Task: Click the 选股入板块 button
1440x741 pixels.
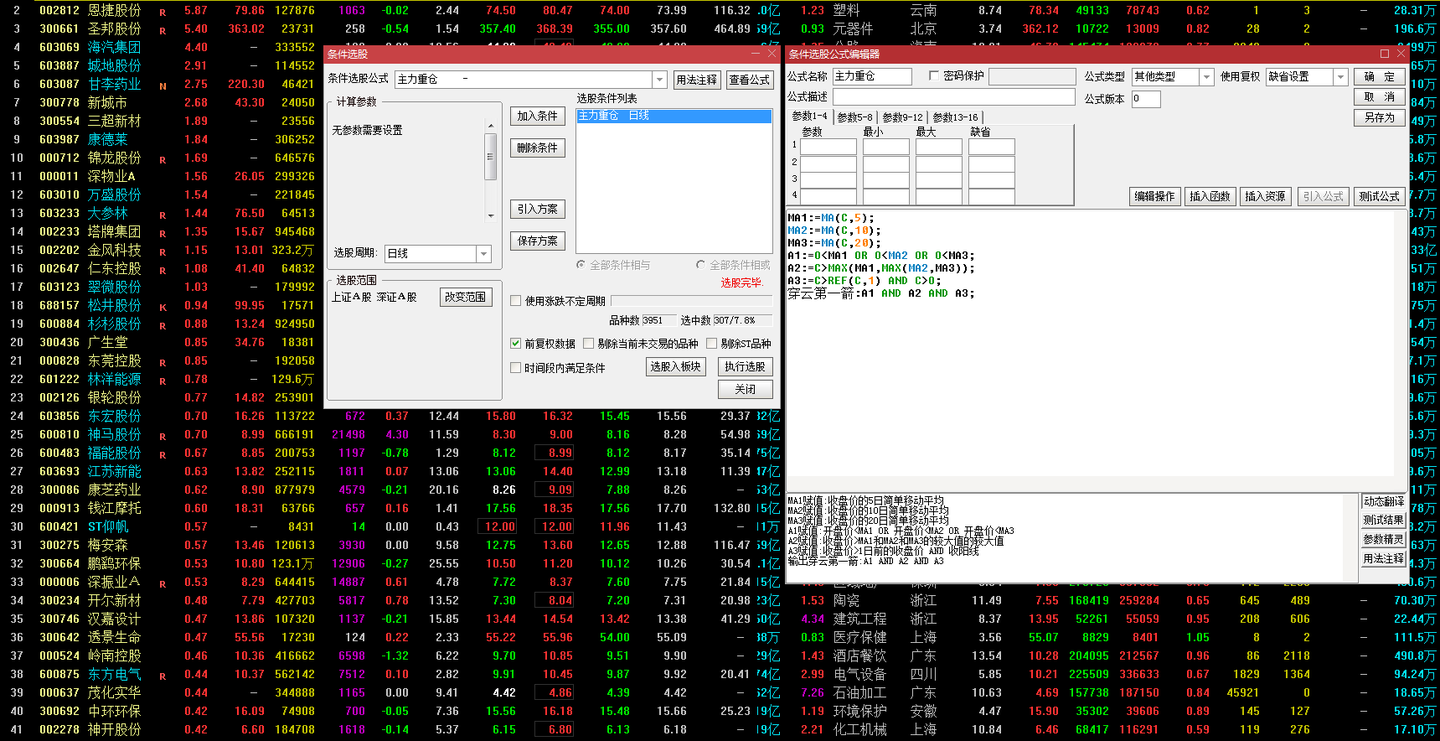Action: 675,367
